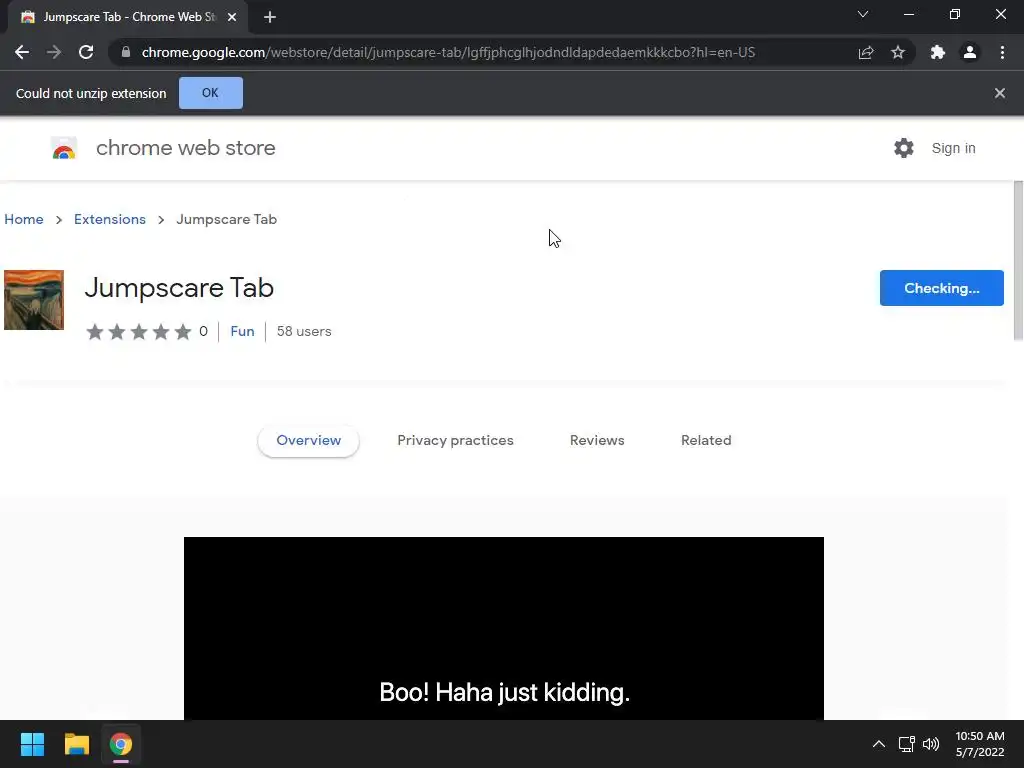Open the clock showing 10:50 AM
The image size is (1024, 768).
tap(980, 744)
